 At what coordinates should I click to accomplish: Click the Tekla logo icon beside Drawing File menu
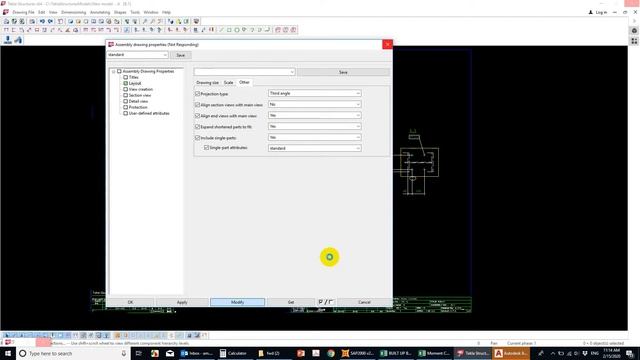(6, 12)
